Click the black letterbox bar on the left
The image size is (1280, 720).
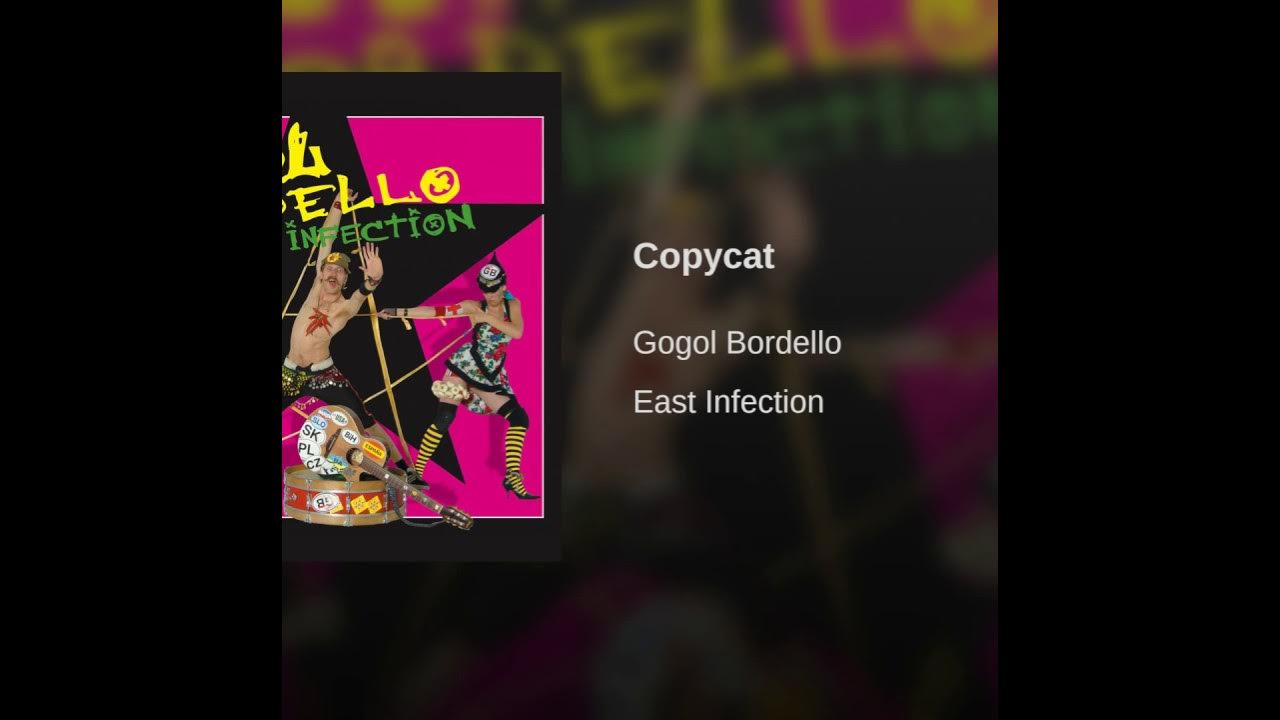pos(140,360)
